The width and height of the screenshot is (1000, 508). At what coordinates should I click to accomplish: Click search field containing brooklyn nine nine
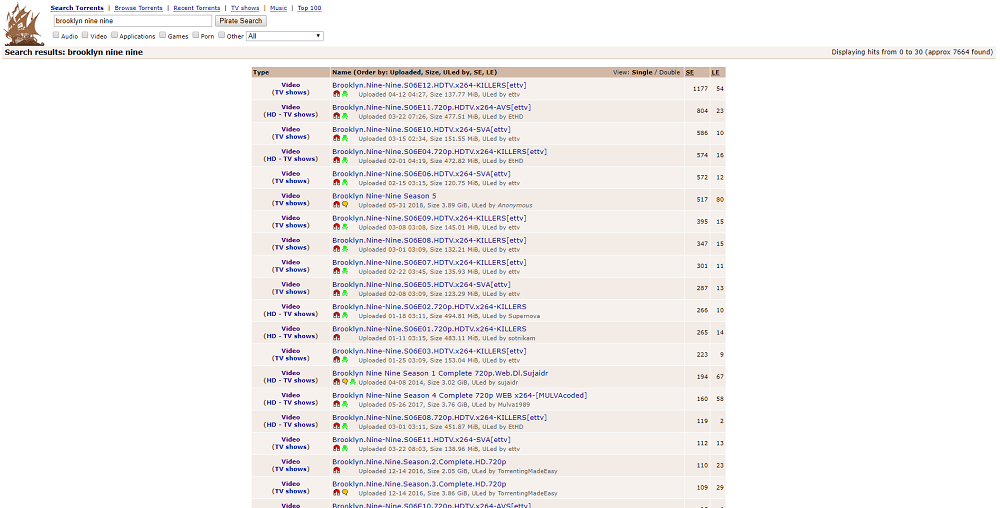(x=132, y=21)
